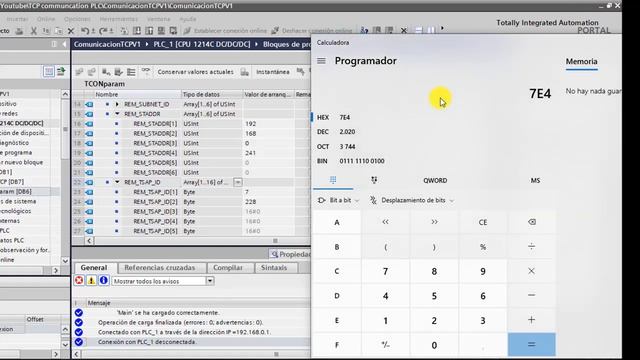Click the divide operator key
This screenshot has height=360, width=640.
point(531,247)
